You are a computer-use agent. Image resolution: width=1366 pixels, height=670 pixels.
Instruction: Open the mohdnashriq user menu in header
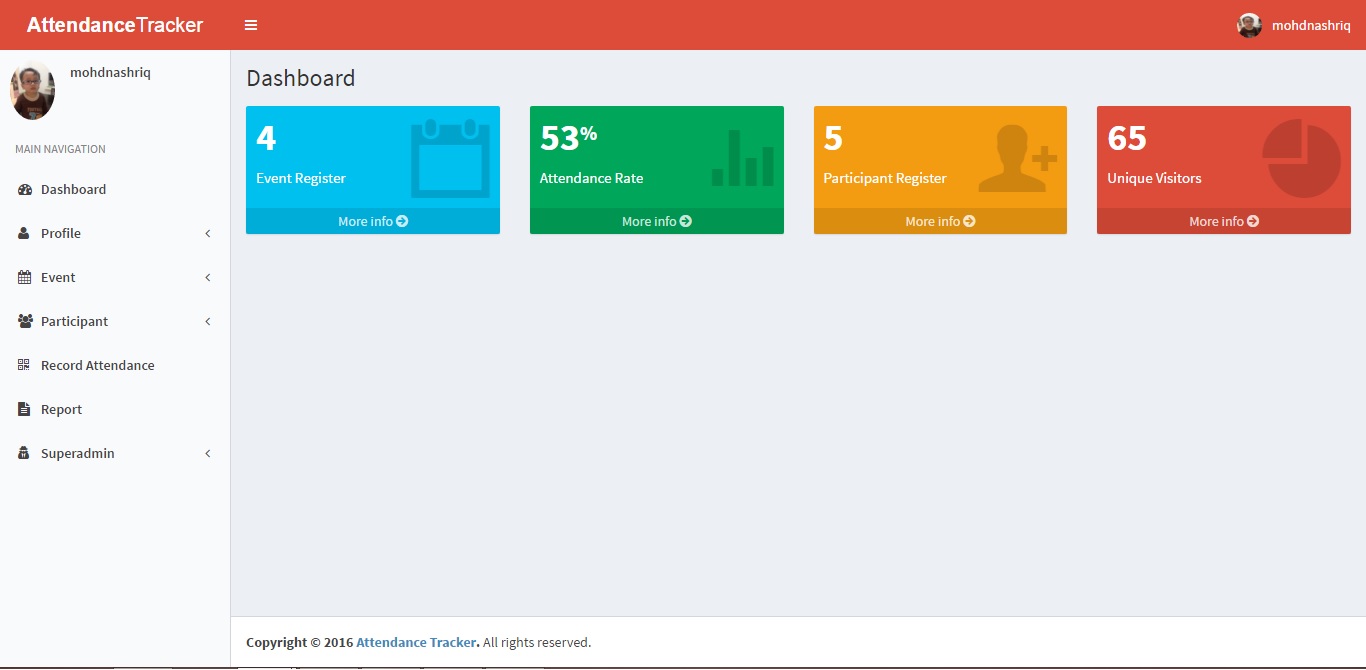tap(1294, 25)
